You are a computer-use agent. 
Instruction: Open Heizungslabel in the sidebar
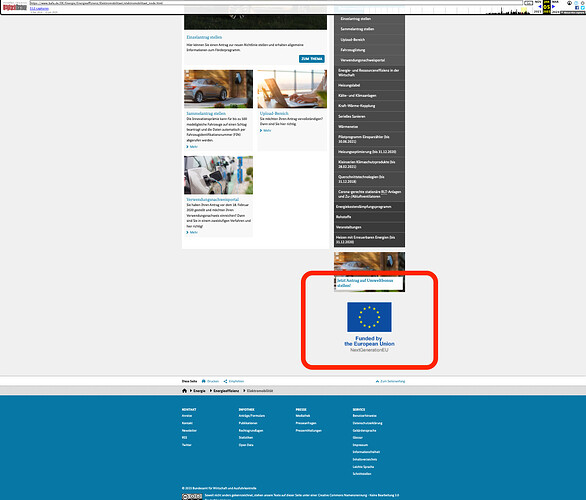tap(369, 85)
